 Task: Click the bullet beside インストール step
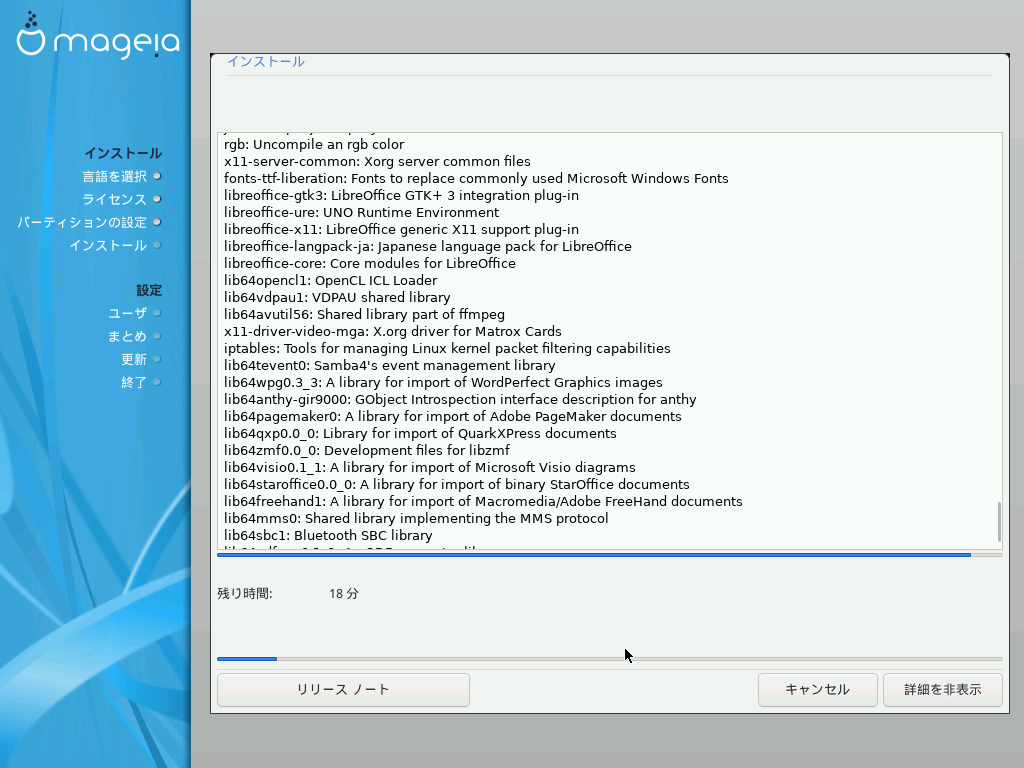tap(157, 245)
